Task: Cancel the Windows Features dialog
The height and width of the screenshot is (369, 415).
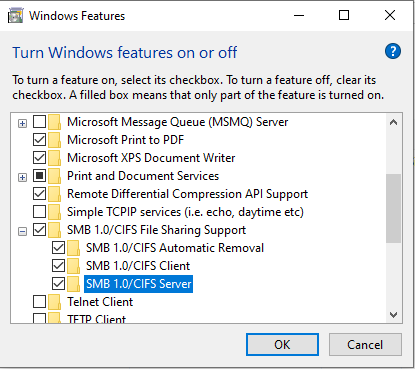Action: pos(365,345)
